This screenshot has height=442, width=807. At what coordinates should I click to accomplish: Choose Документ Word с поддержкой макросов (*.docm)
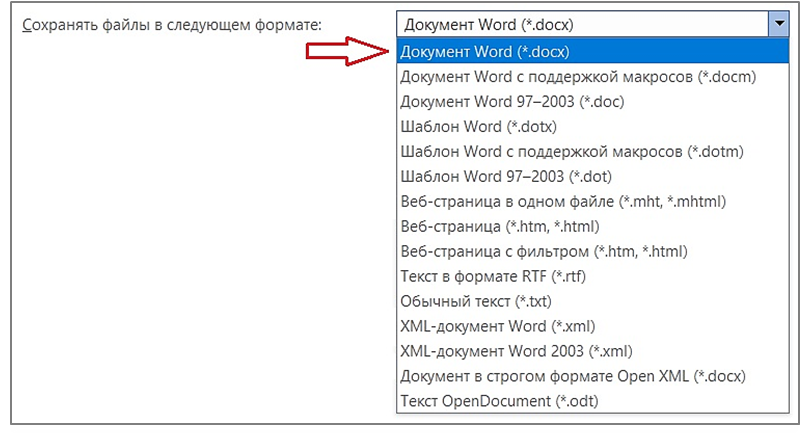tap(577, 76)
